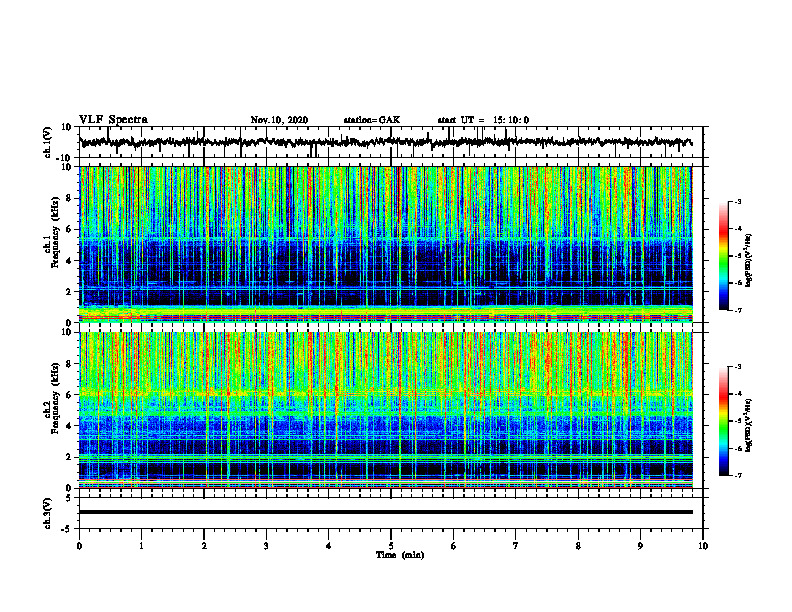Click the "4" kHz tick on ch.2 spectrogram axis
The height and width of the screenshot is (612, 792).
pyautogui.click(x=70, y=426)
